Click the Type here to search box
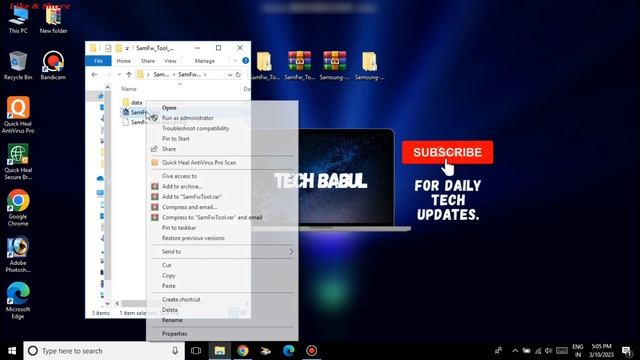 point(104,351)
